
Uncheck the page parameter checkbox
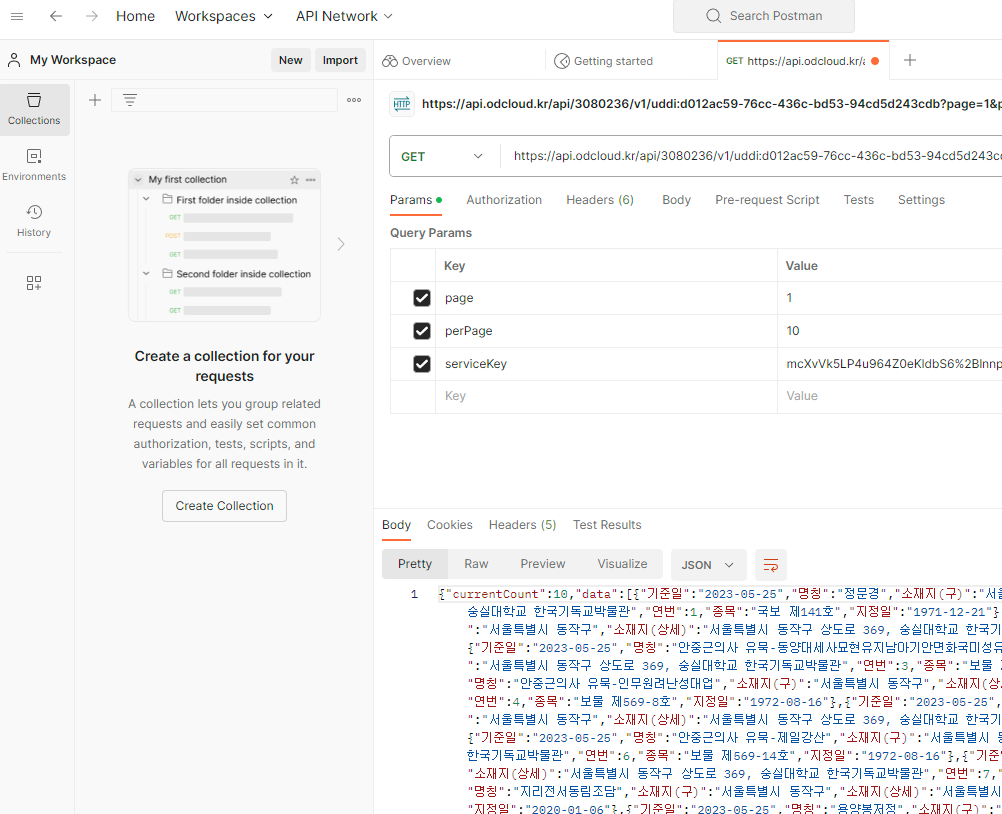click(422, 298)
